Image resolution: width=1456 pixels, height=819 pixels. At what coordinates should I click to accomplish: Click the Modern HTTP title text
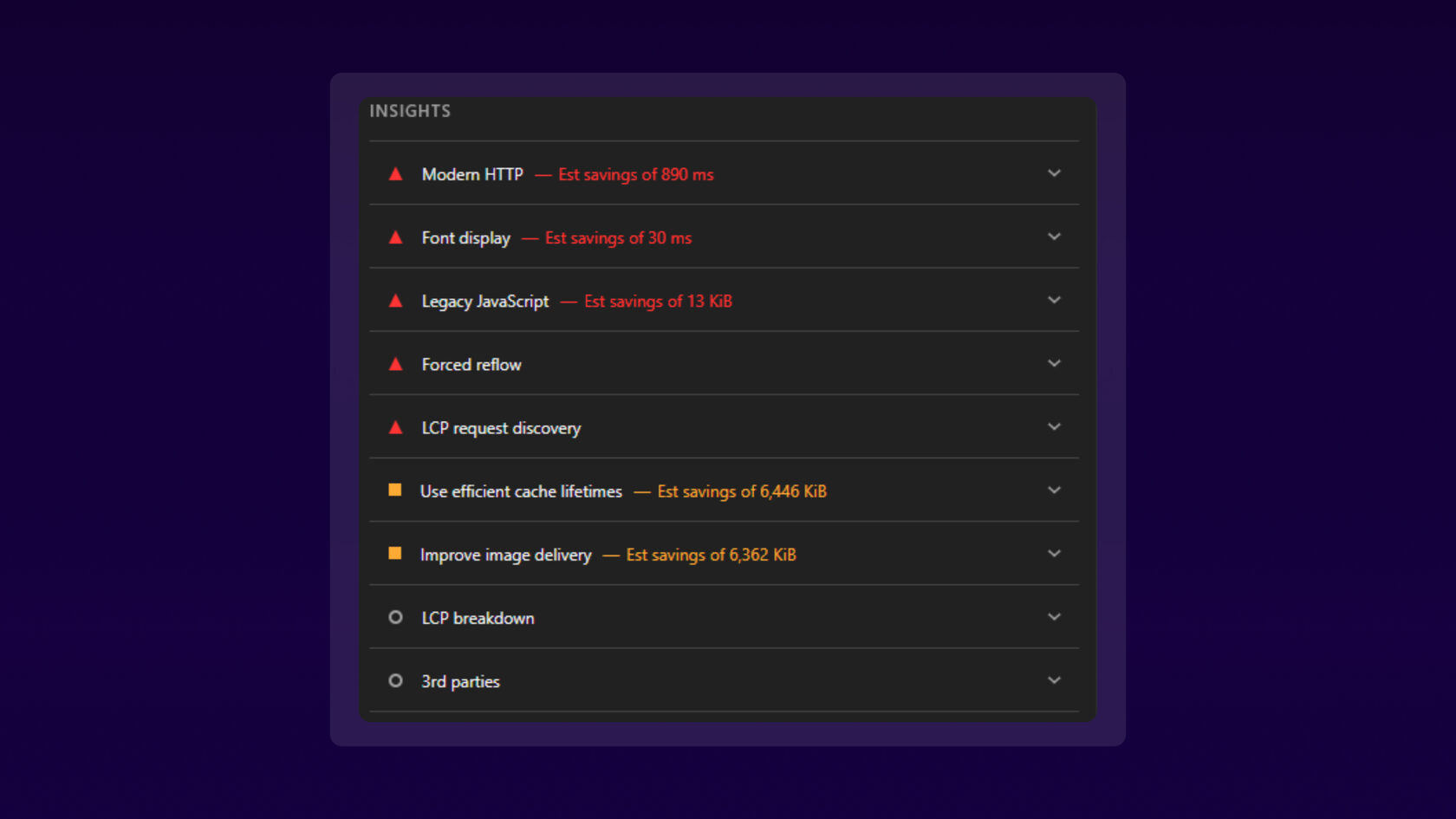[x=472, y=174]
